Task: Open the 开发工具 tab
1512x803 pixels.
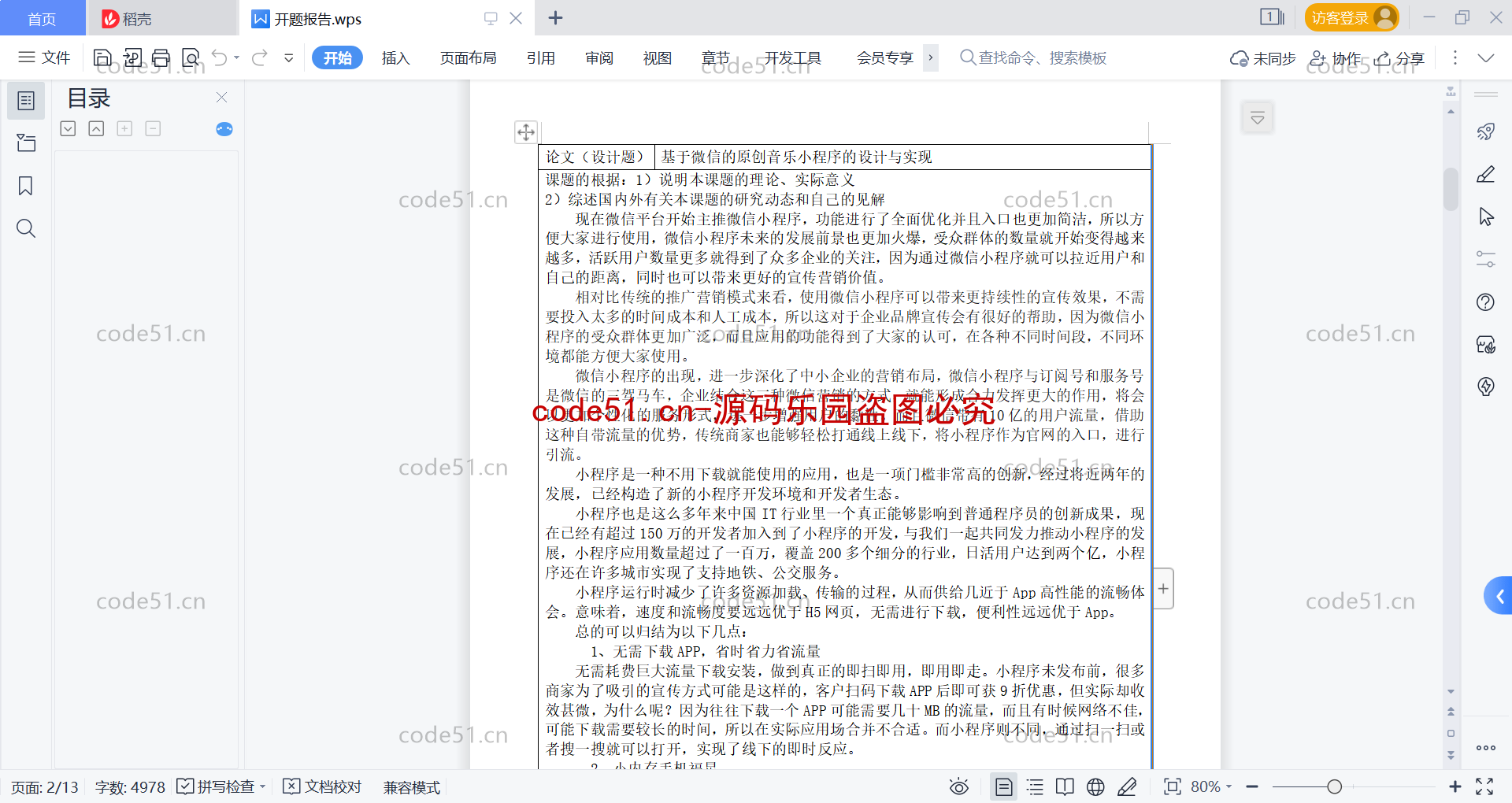Action: pos(792,57)
